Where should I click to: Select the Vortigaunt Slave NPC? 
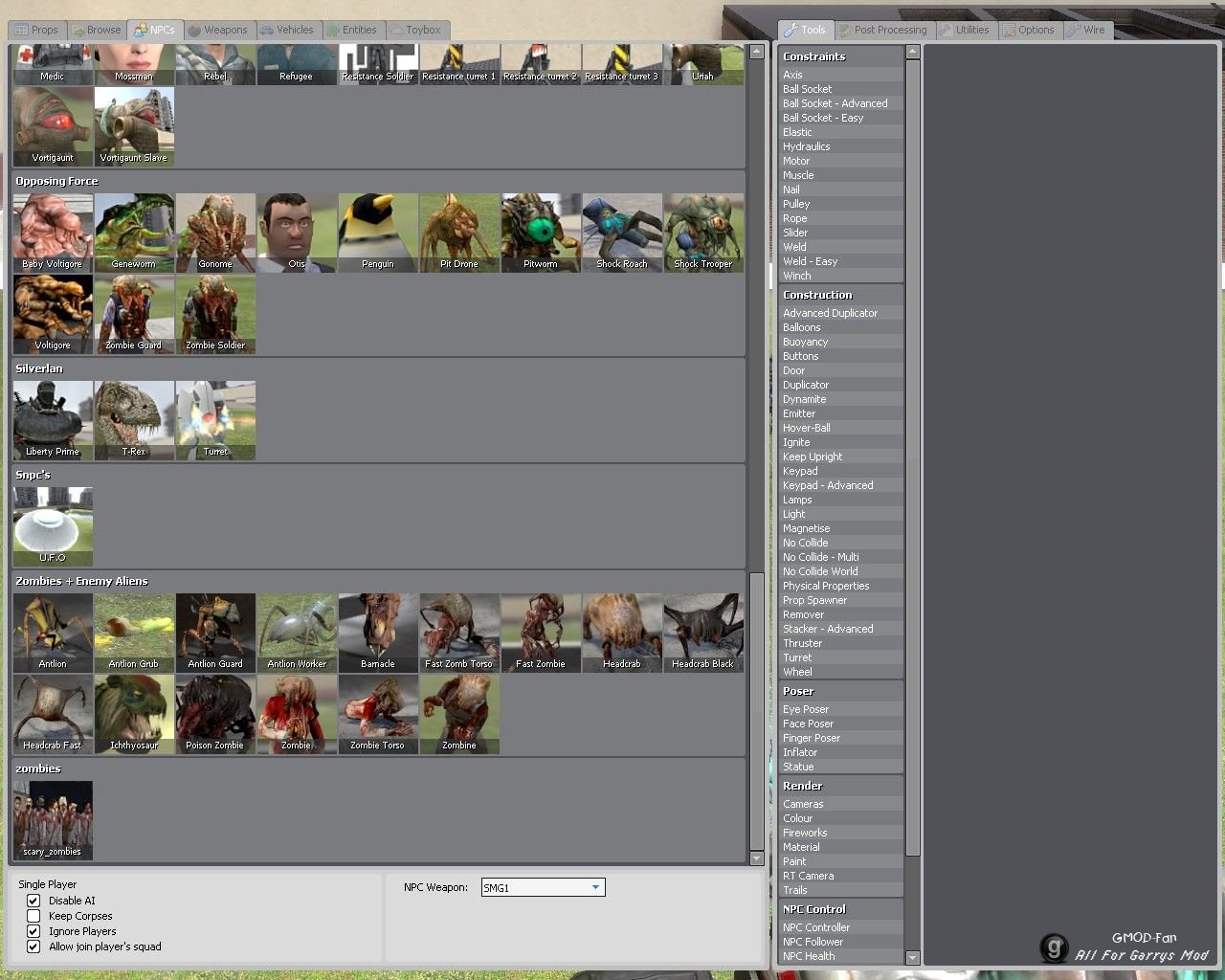coord(134,127)
